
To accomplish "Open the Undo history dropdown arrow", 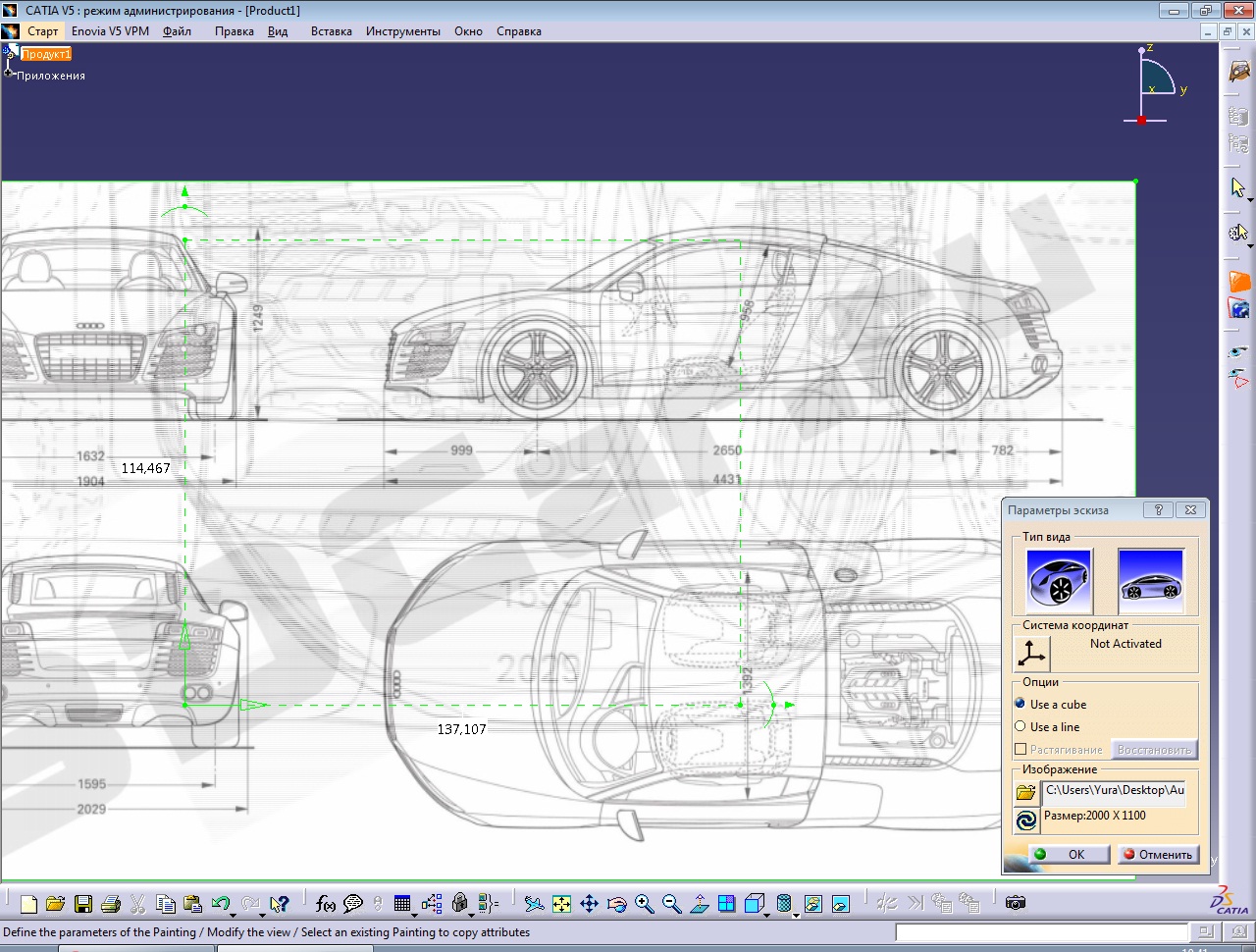I will click(x=234, y=915).
